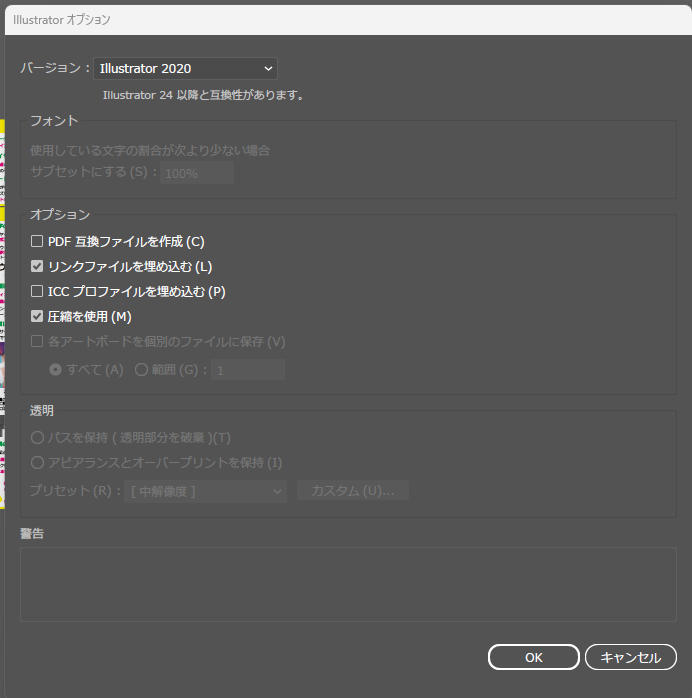This screenshot has width=692, height=698.
Task: Select the 範囲 radio button
Action: click(141, 369)
